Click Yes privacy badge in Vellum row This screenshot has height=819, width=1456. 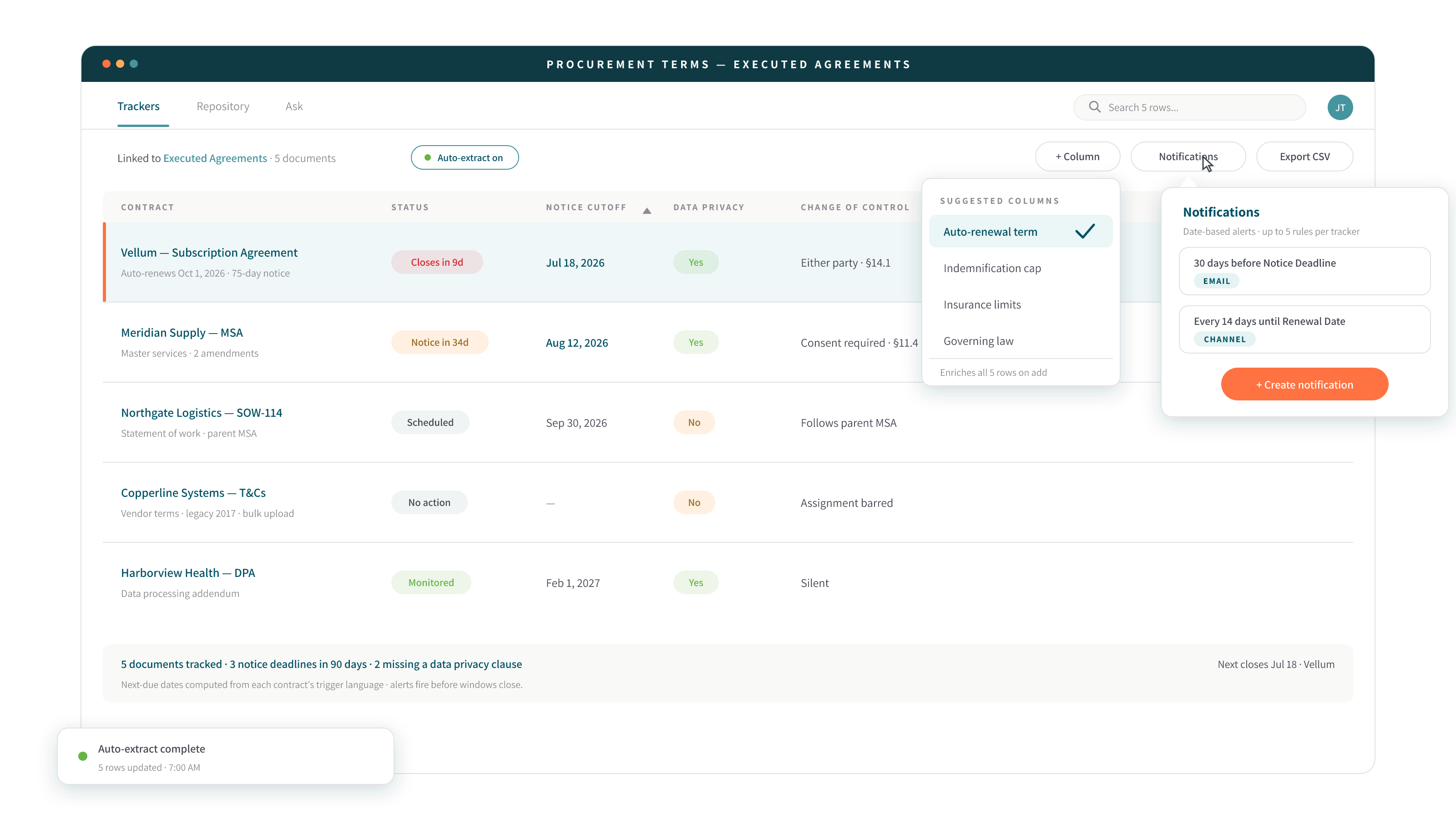pos(696,262)
